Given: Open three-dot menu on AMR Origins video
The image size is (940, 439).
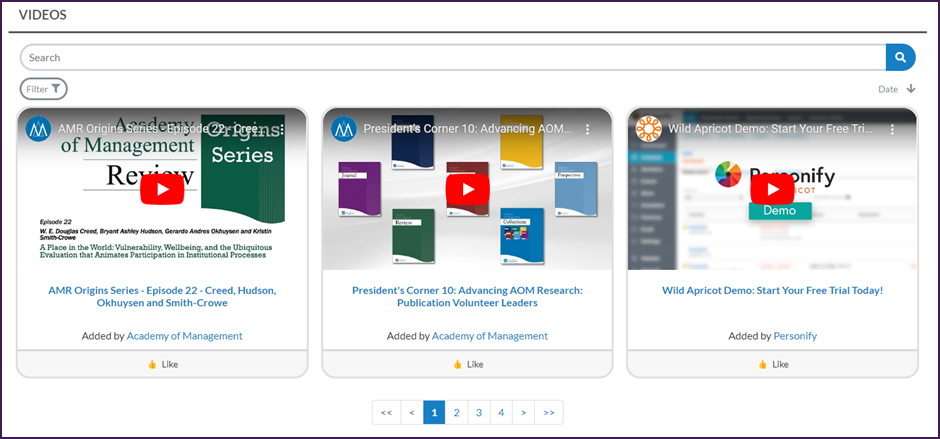Looking at the screenshot, I should click(282, 129).
